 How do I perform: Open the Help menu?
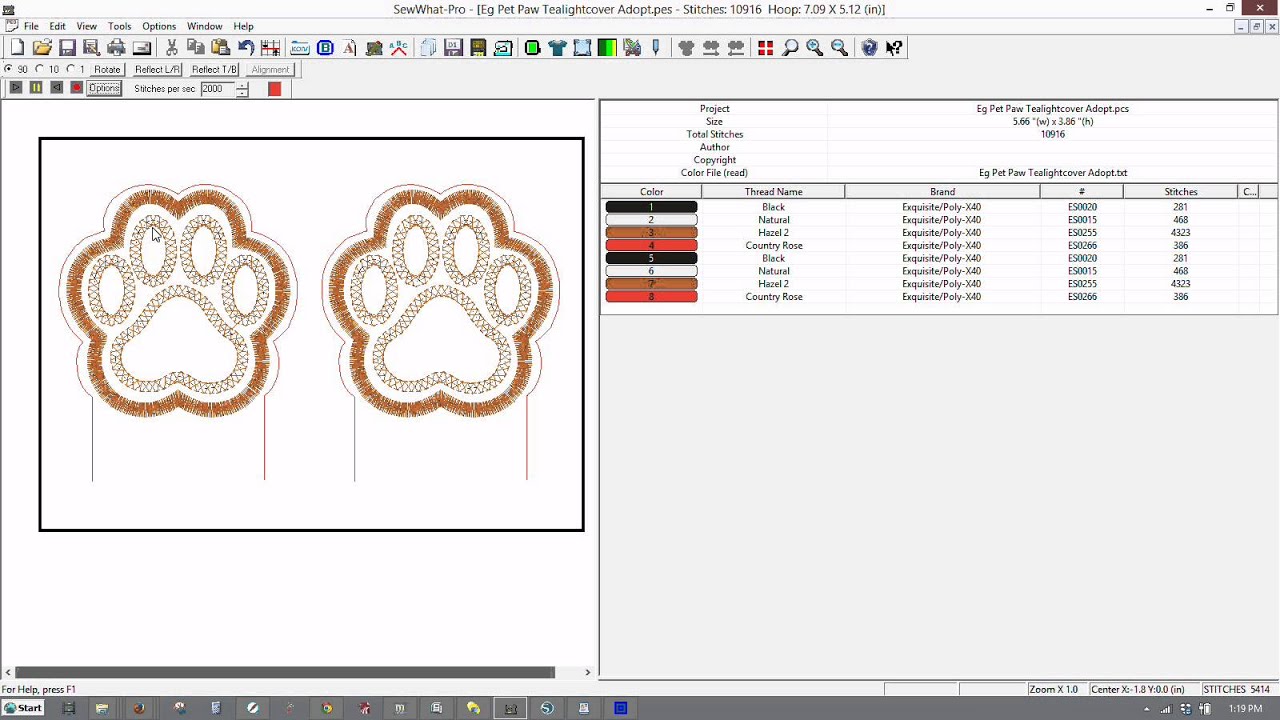[x=244, y=26]
